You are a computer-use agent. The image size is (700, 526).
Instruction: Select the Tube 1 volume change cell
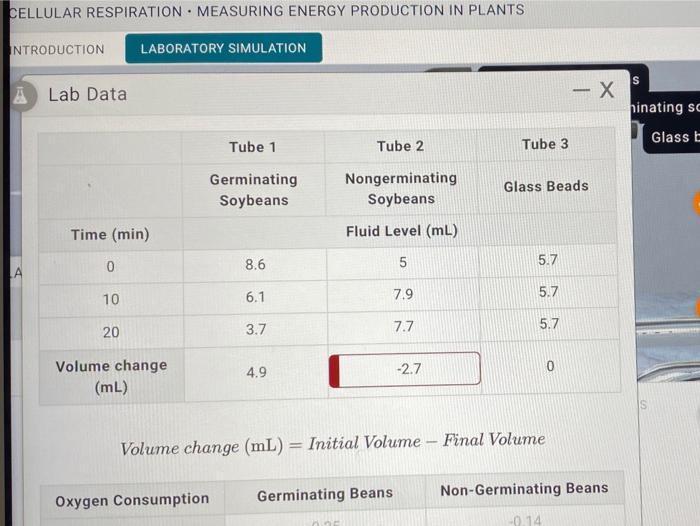pyautogui.click(x=256, y=372)
